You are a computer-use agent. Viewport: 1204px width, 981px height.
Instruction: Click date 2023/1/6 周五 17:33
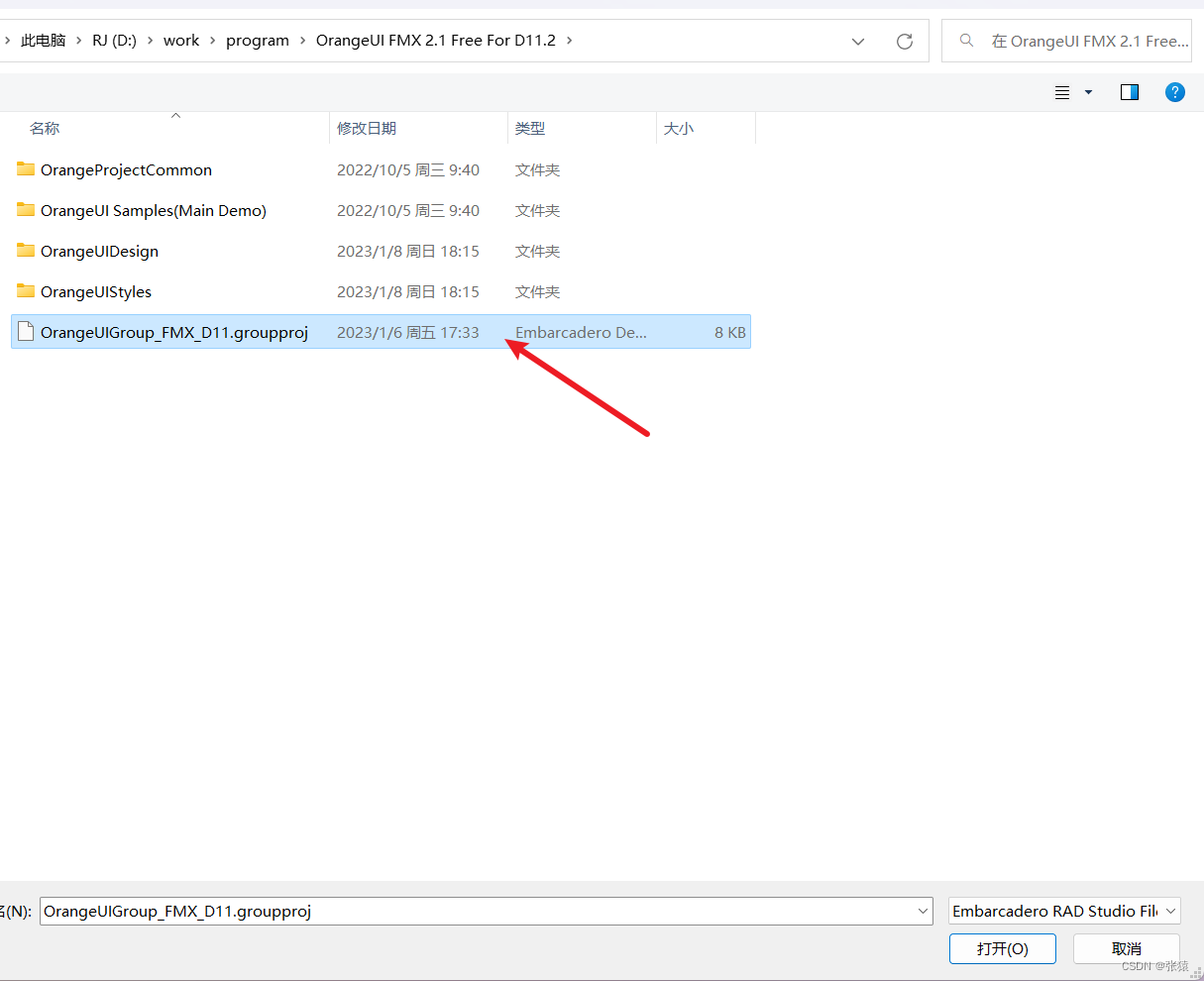[408, 332]
